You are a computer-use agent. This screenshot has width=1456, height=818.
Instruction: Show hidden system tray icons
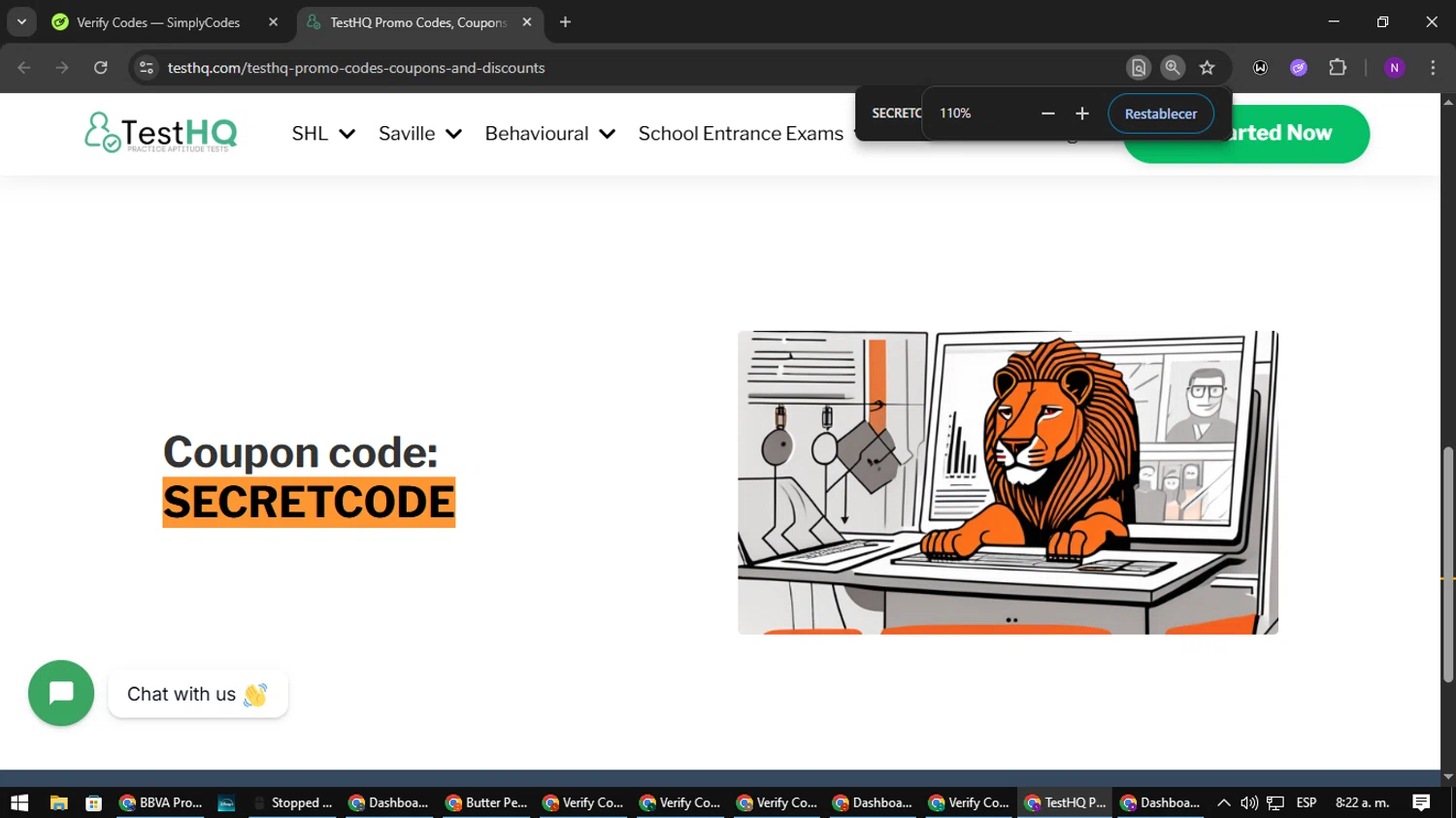click(x=1223, y=802)
